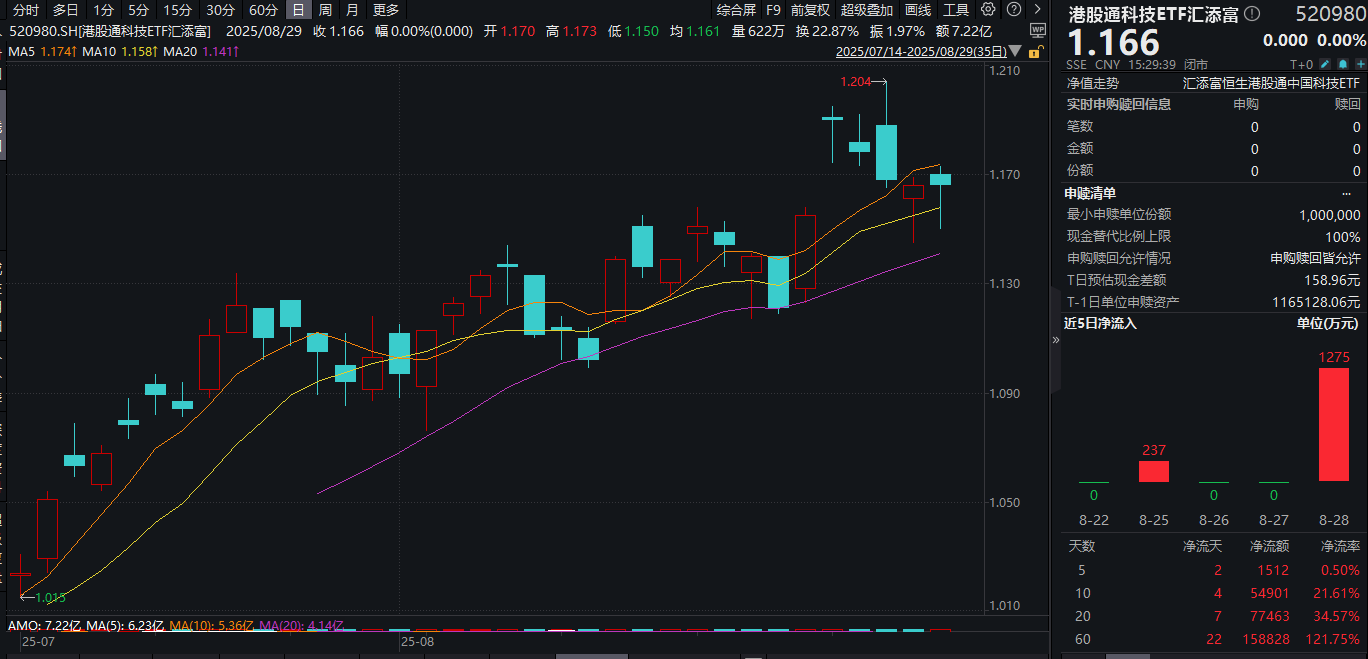This screenshot has width=1368, height=659.
Task: Select the 60分 timeframe tab
Action: (263, 10)
